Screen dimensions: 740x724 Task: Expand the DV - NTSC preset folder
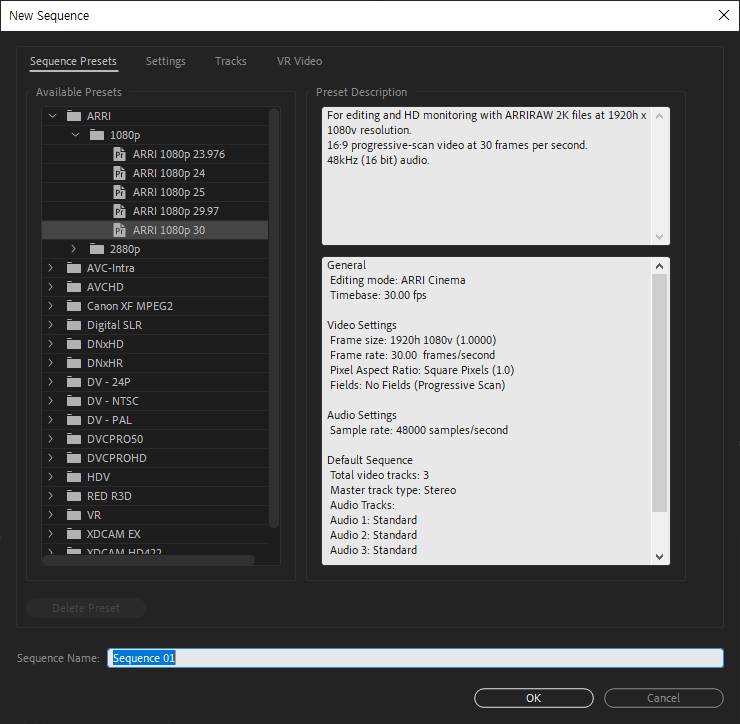click(x=50, y=400)
